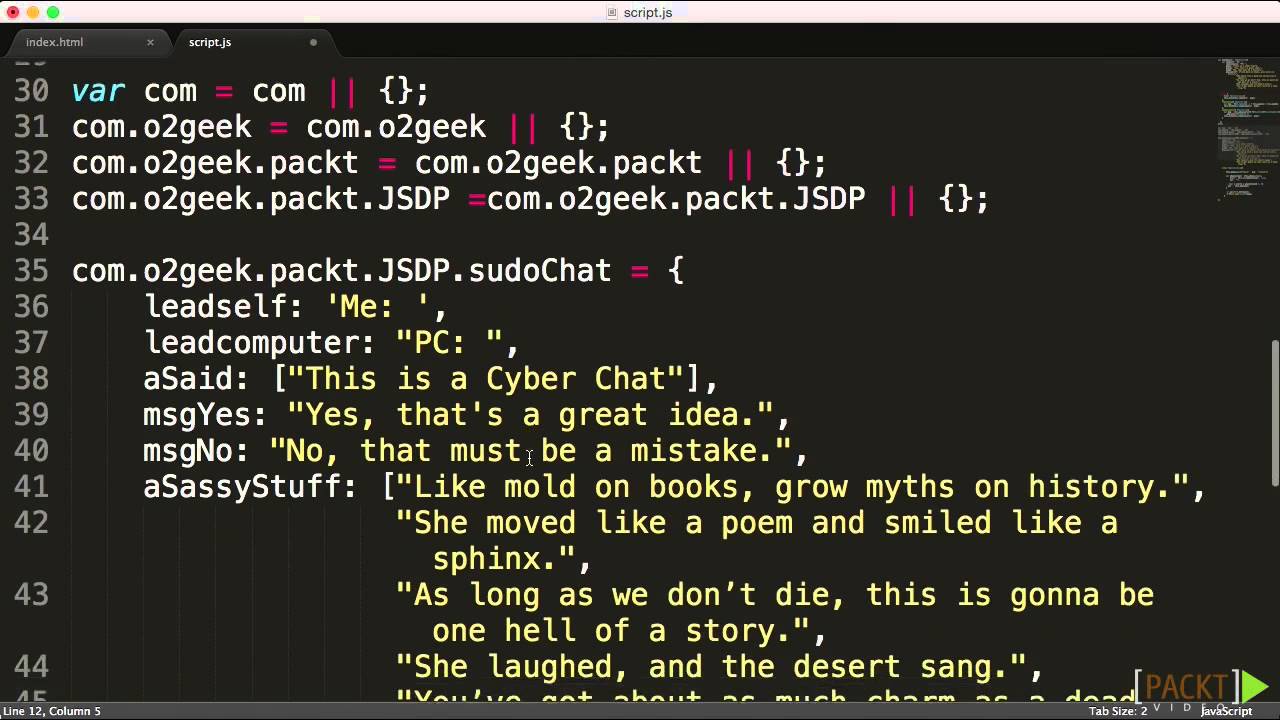Click the "PC: " string value
The height and width of the screenshot is (720, 1280).
click(450, 343)
